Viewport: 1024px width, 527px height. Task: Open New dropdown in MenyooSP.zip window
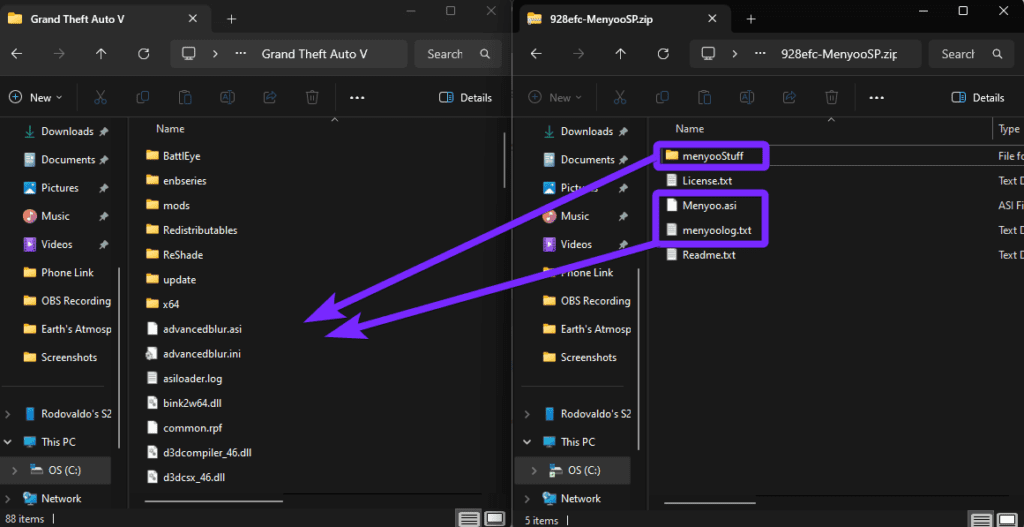tap(555, 97)
